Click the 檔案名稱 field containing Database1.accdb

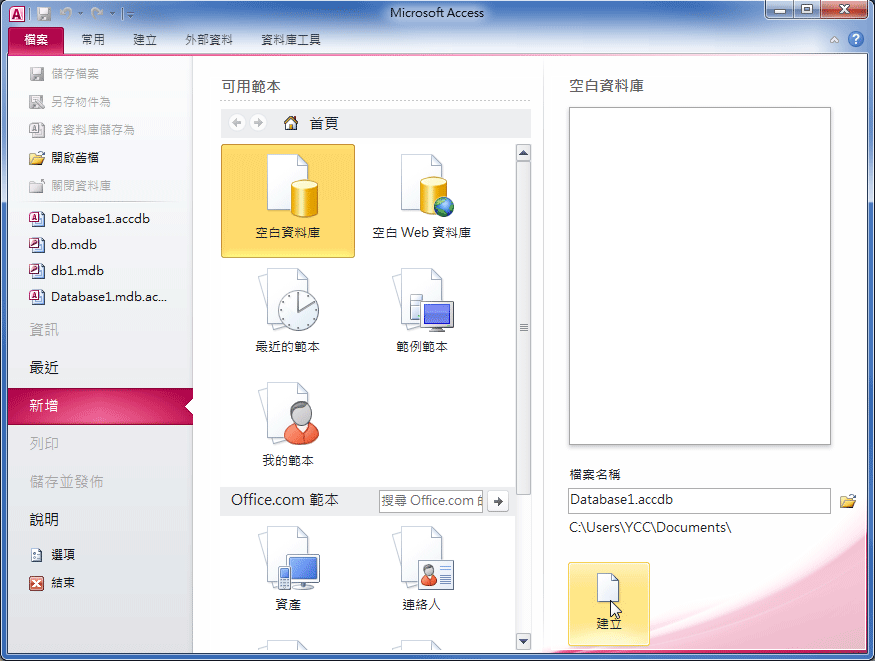pos(699,500)
